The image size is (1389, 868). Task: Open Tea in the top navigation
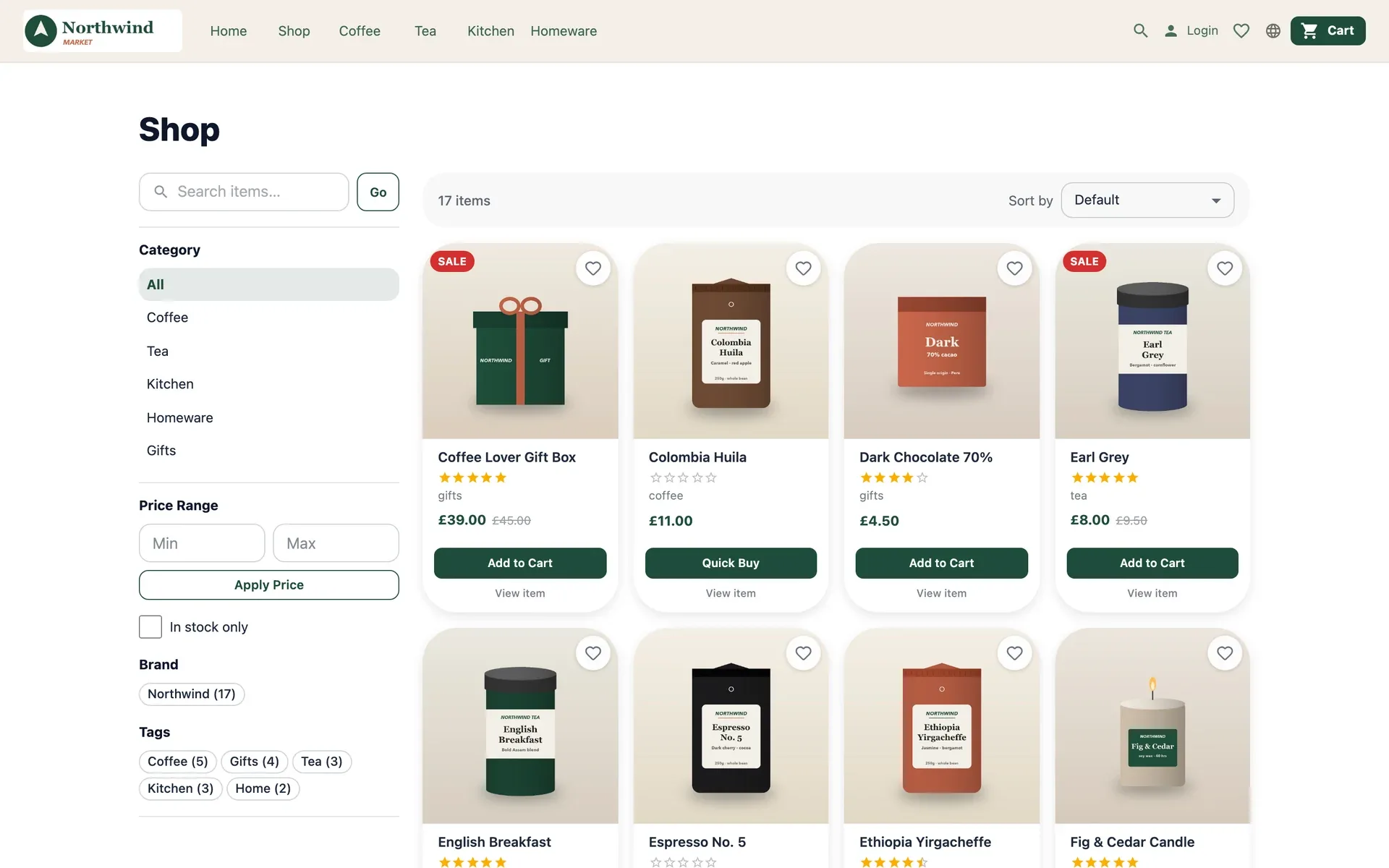point(425,31)
